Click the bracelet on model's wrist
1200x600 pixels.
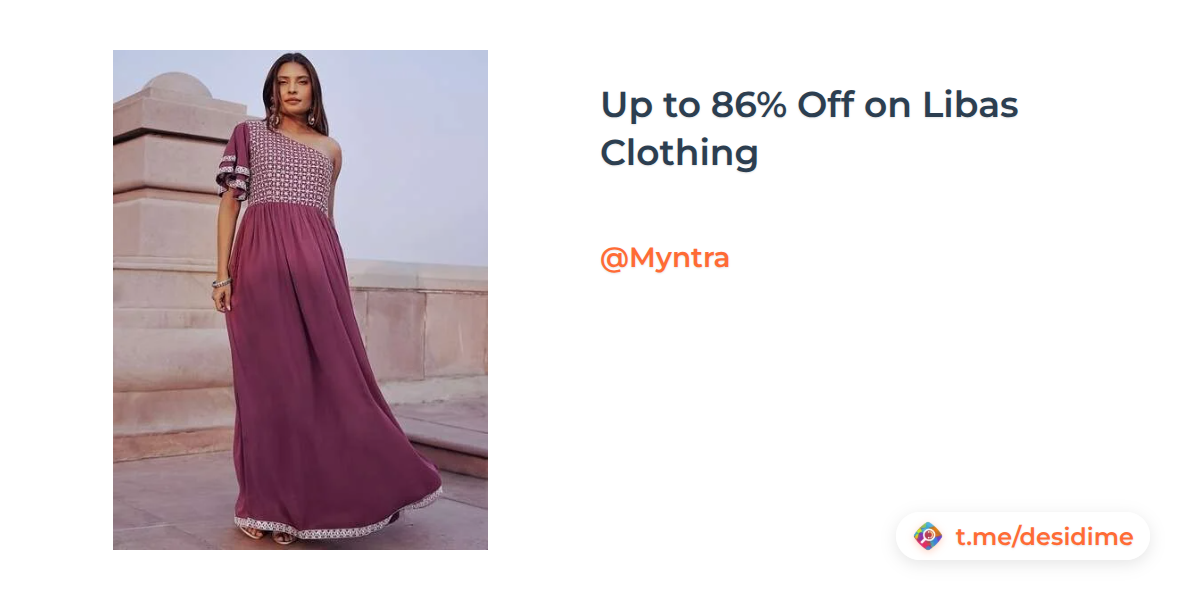click(221, 283)
